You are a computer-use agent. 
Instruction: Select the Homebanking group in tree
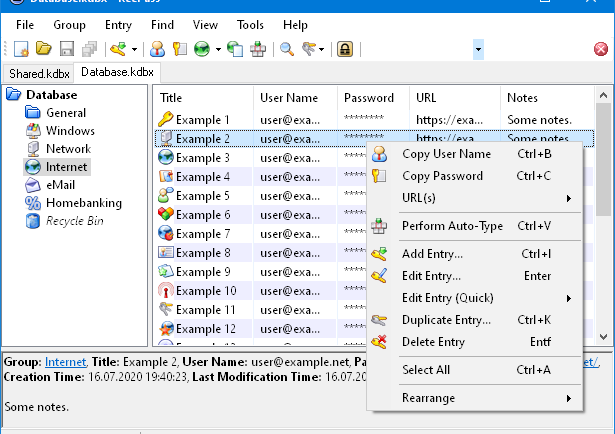click(x=84, y=202)
